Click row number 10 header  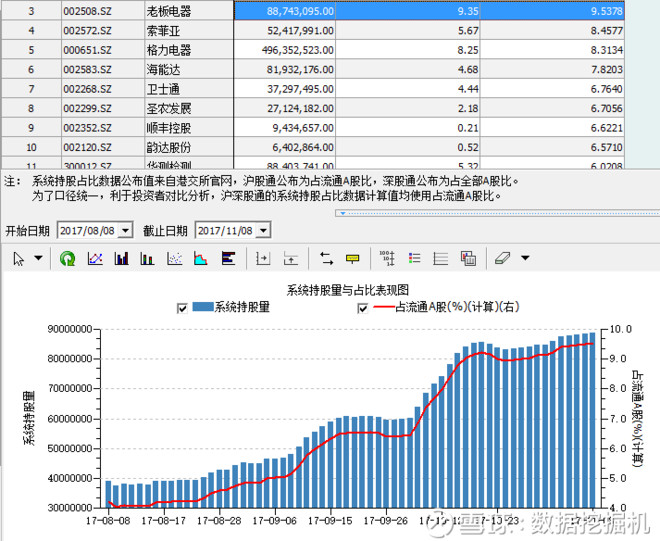[x=31, y=147]
